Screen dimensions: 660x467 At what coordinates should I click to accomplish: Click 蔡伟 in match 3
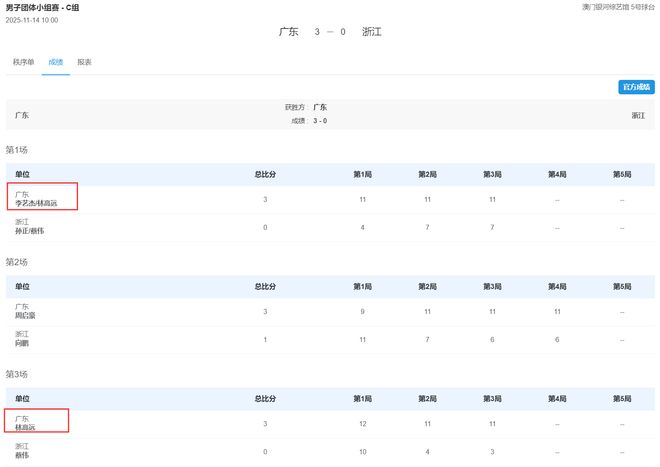(22, 455)
